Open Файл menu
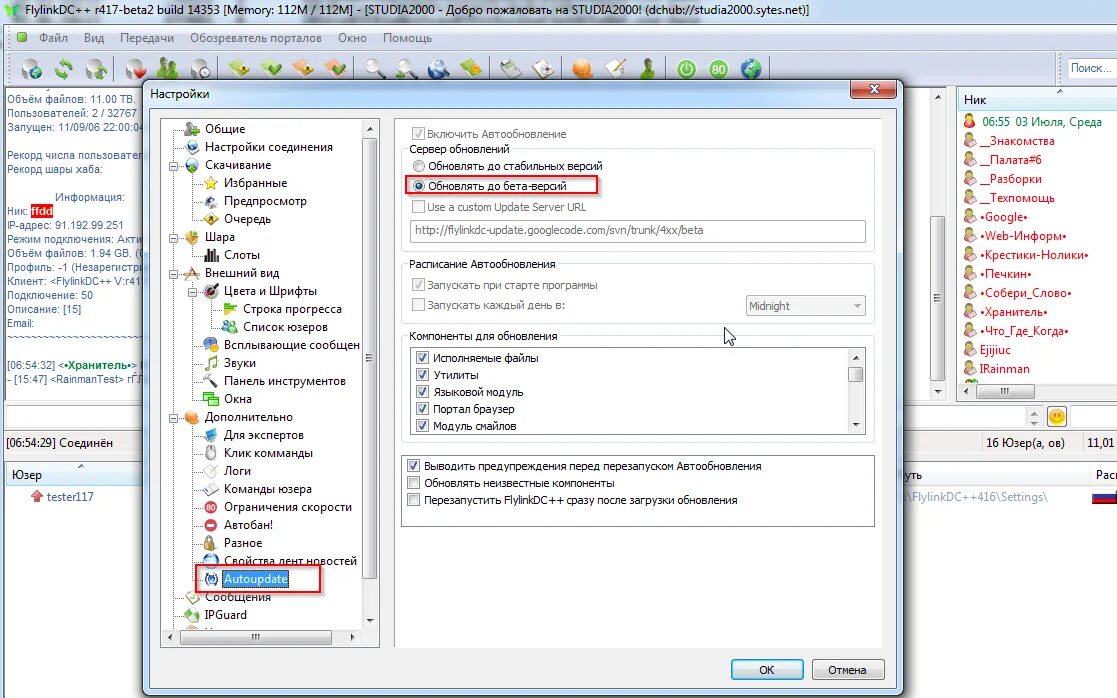The image size is (1117, 698). coord(53,38)
